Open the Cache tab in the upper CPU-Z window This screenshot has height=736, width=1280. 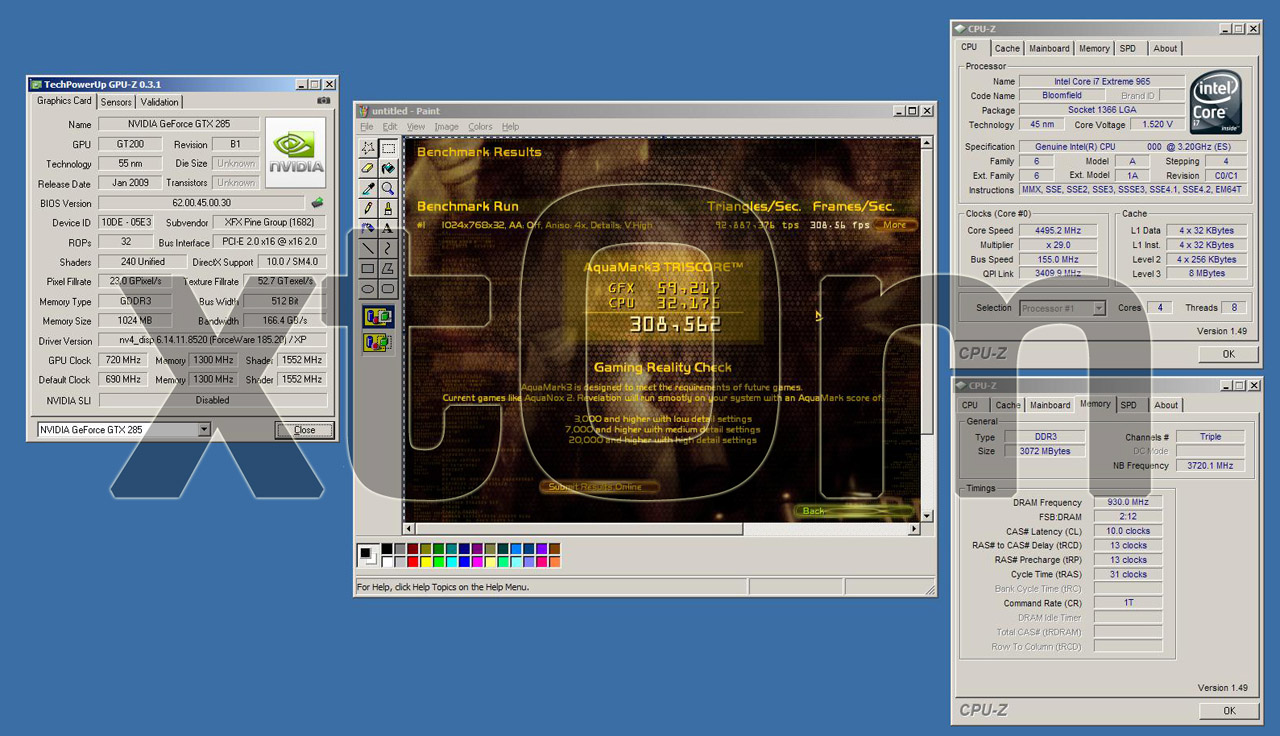pos(1007,48)
